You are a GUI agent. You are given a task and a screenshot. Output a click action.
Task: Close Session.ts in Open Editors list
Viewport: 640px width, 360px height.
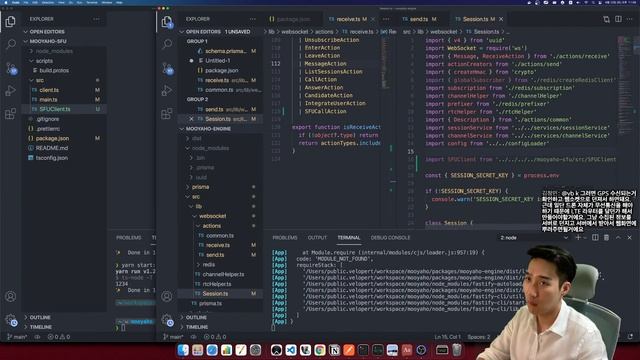191,119
